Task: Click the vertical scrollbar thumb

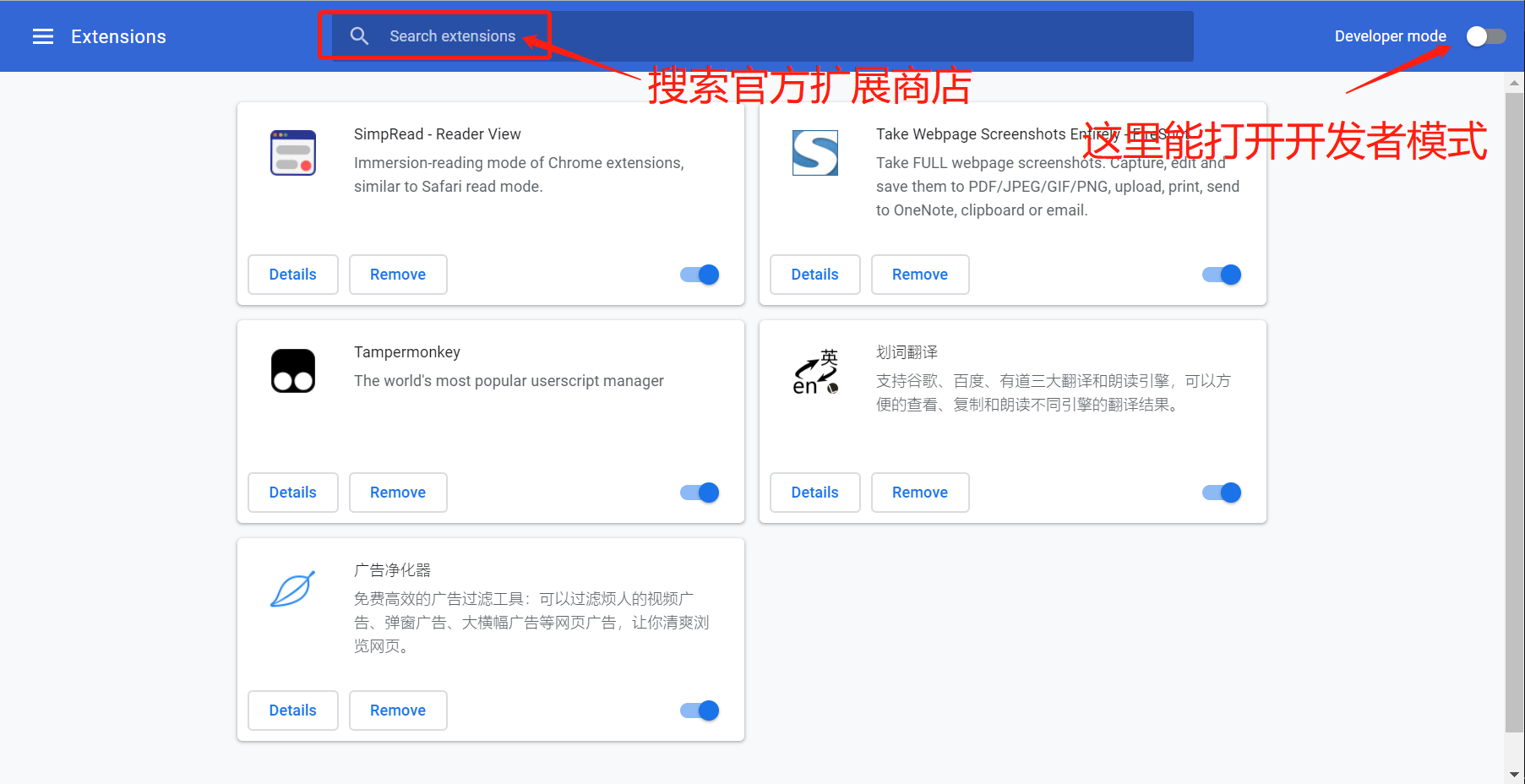Action: click(x=1514, y=412)
